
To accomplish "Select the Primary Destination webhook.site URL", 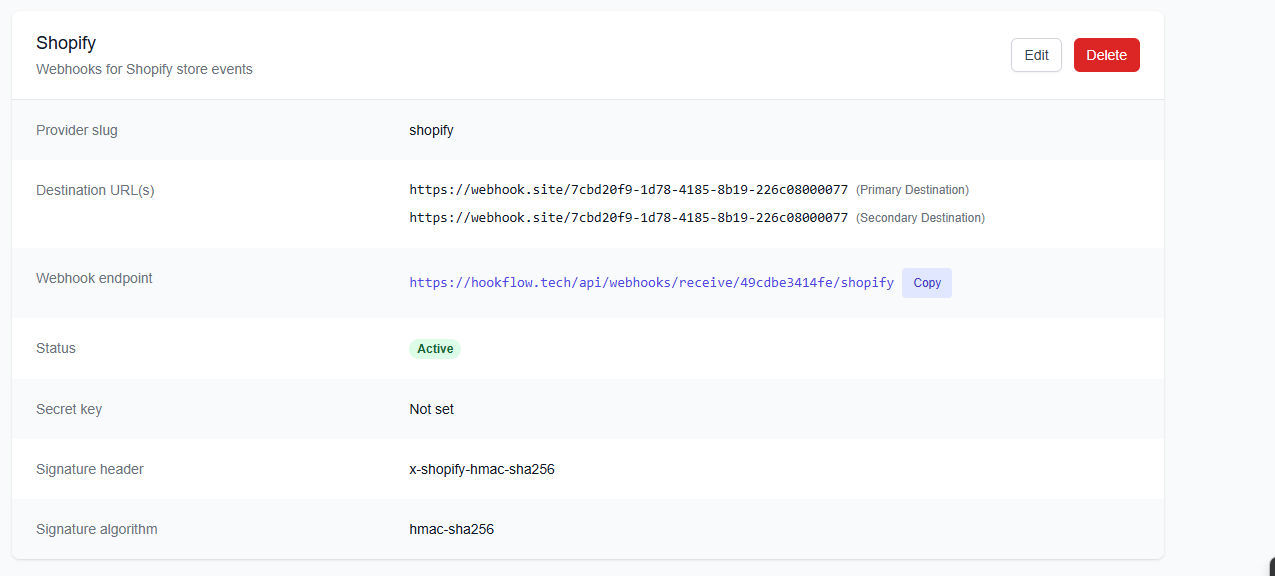I will point(628,190).
